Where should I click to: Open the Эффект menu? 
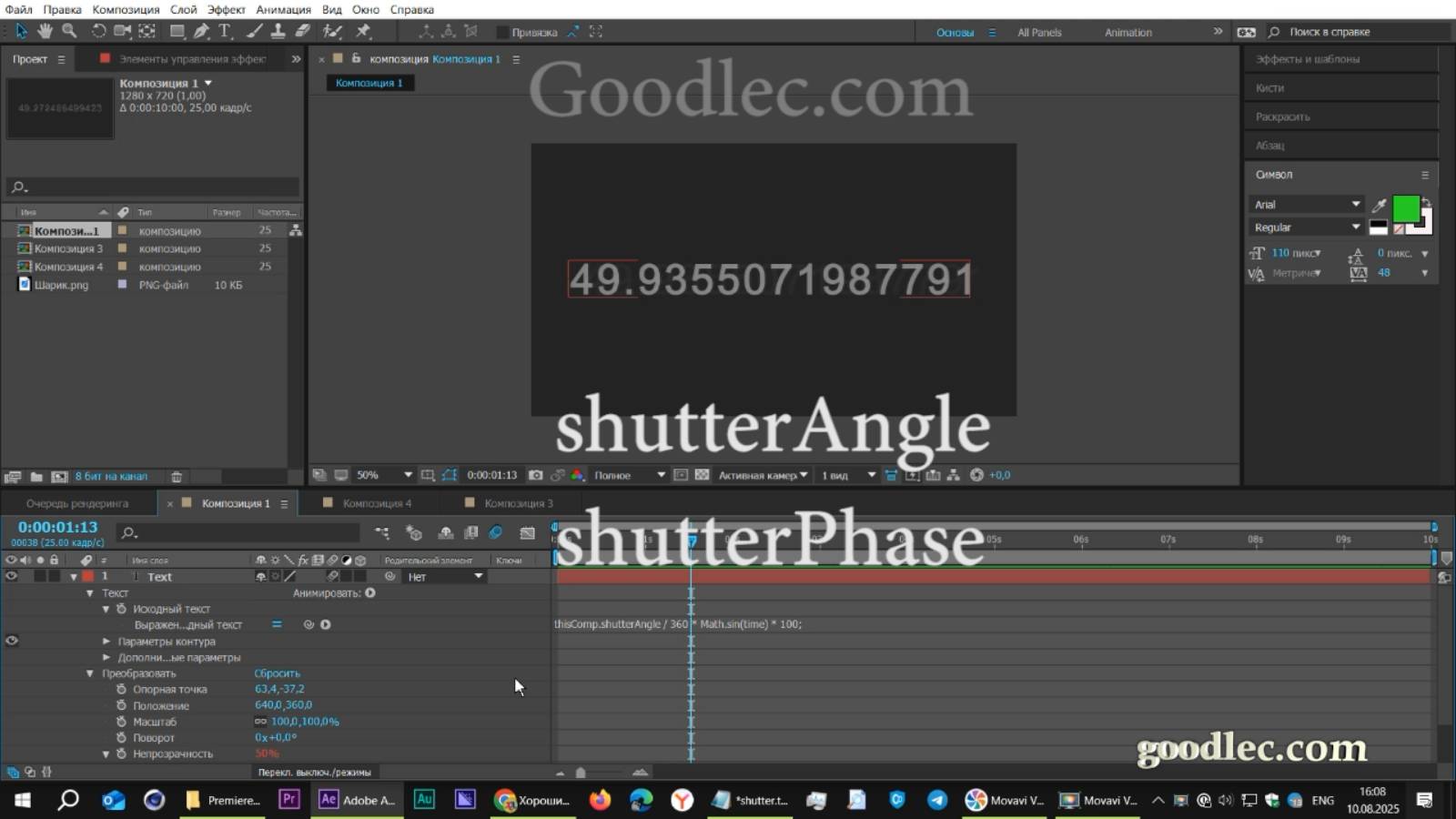click(227, 9)
